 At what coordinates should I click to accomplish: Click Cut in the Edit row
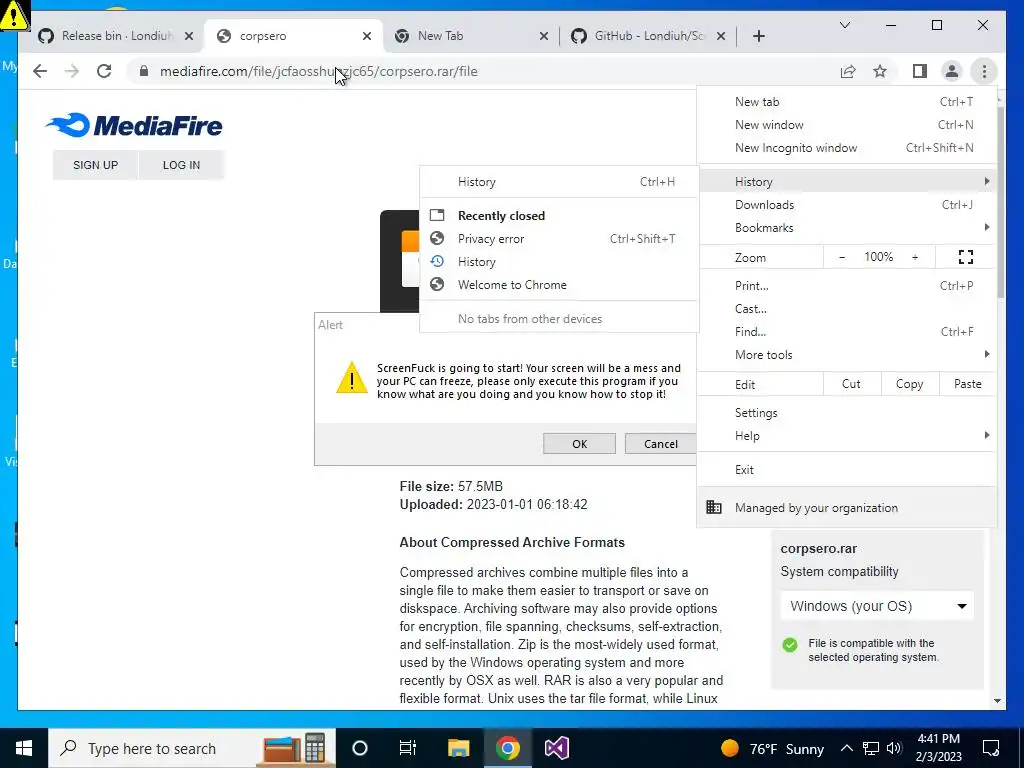852,384
